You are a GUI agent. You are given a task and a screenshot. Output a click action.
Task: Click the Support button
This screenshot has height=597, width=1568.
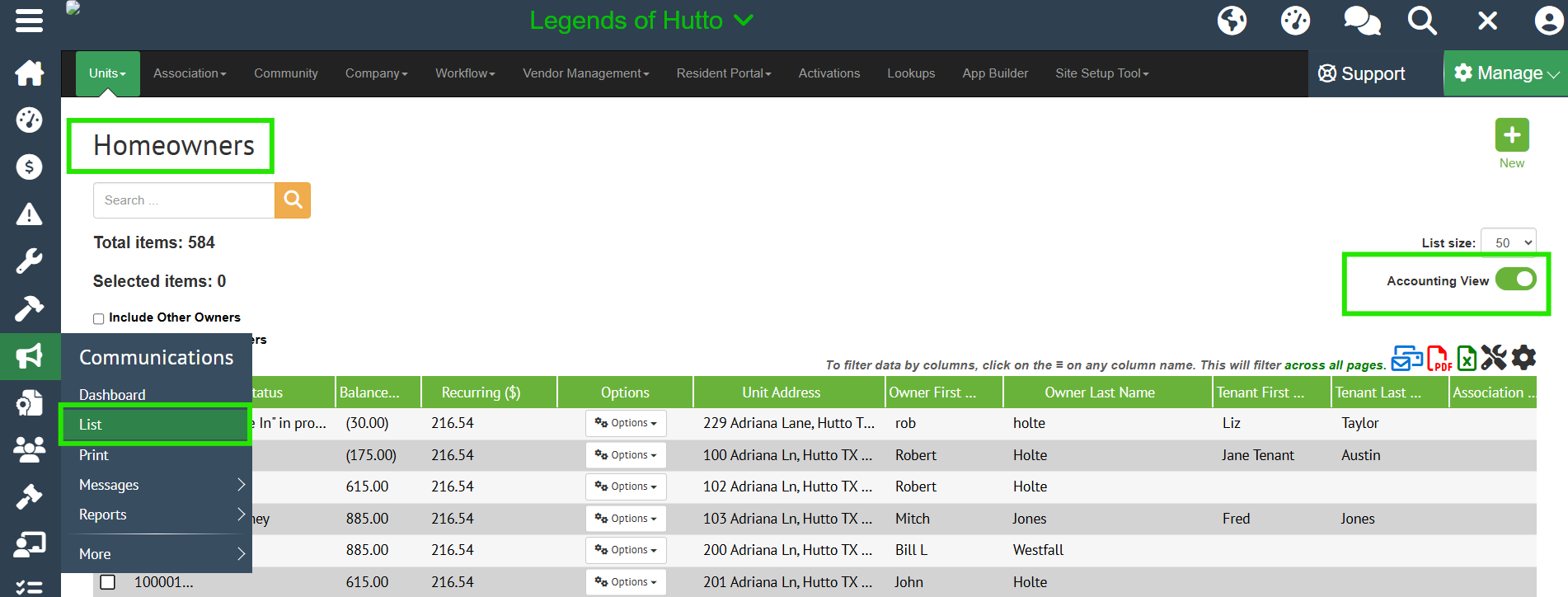point(1361,73)
